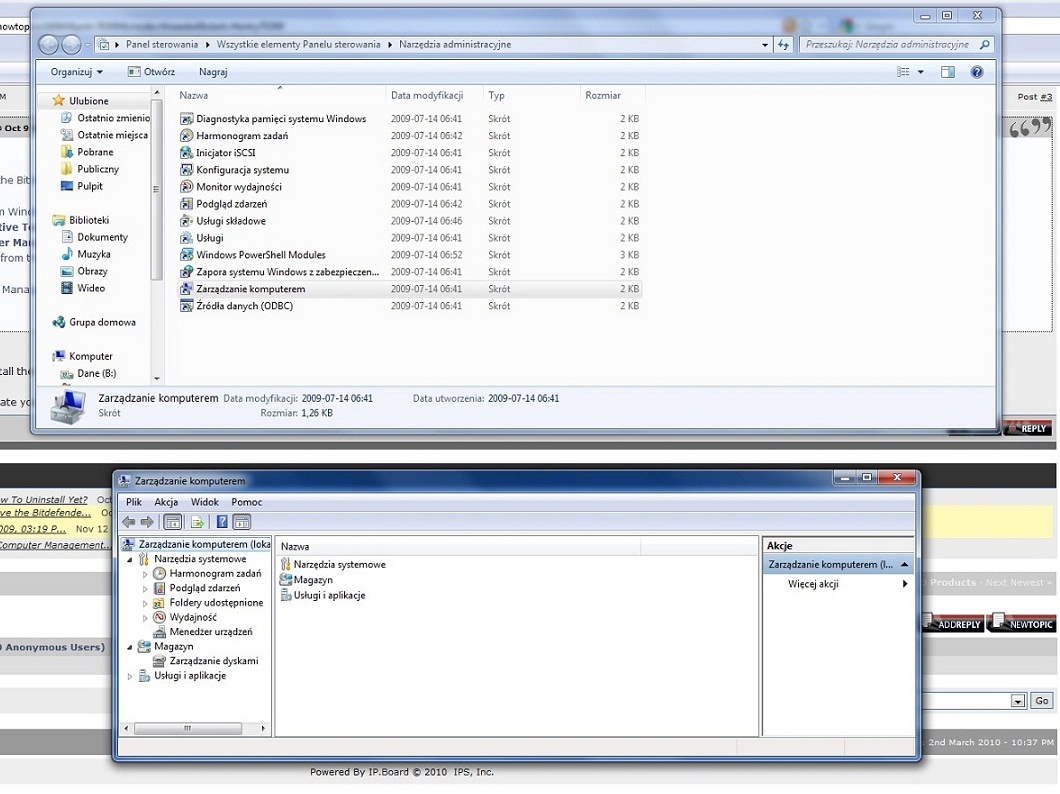Click the forward arrow in Zarządzanie komputerem toolbar
1060x794 pixels.
[x=147, y=522]
